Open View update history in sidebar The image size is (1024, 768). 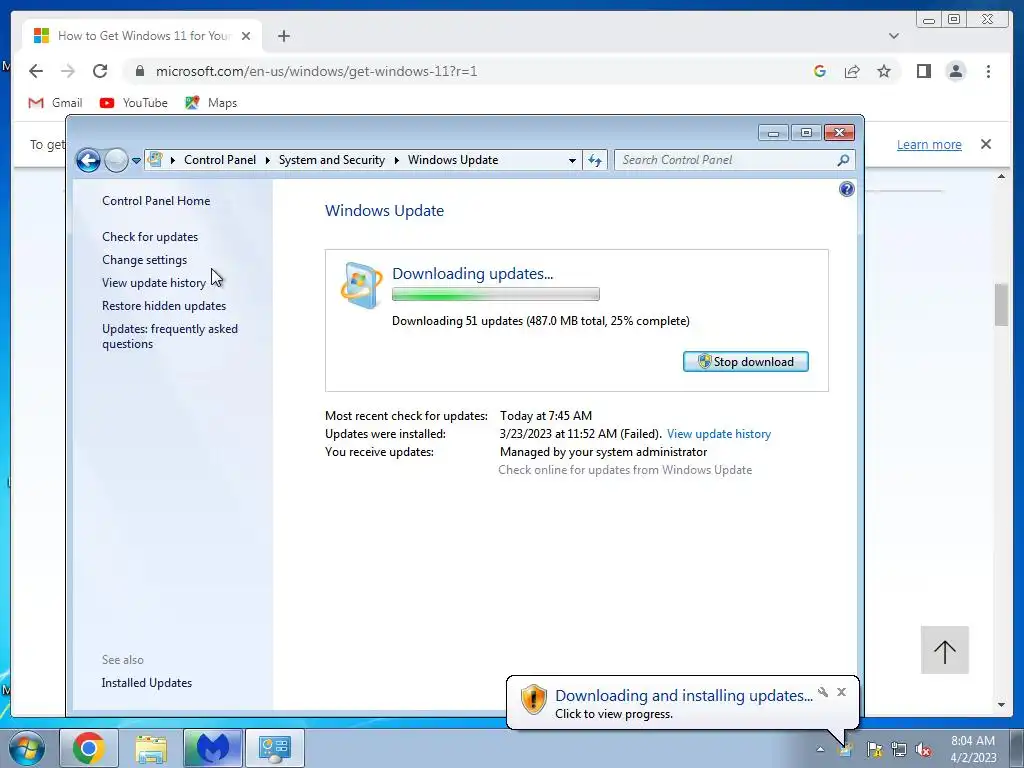(153, 283)
